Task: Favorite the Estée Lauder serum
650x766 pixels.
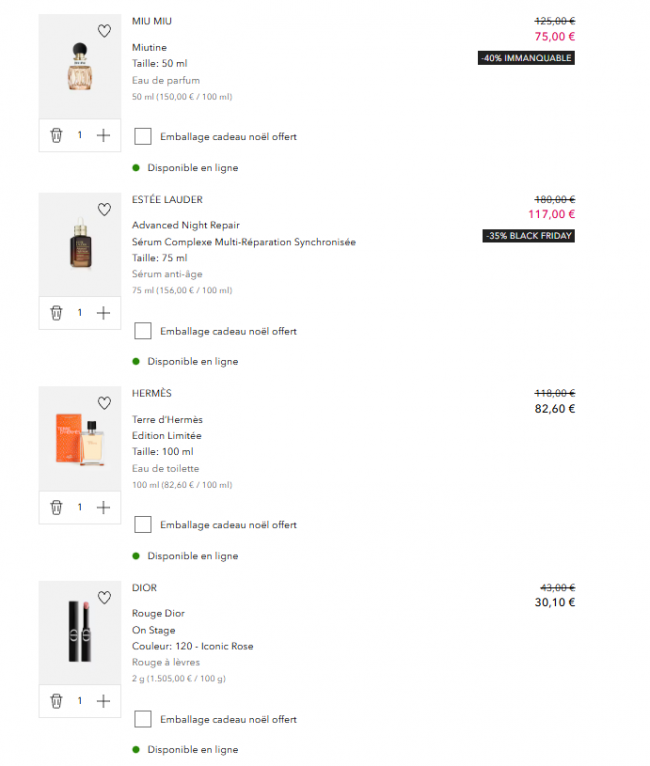Action: [104, 210]
